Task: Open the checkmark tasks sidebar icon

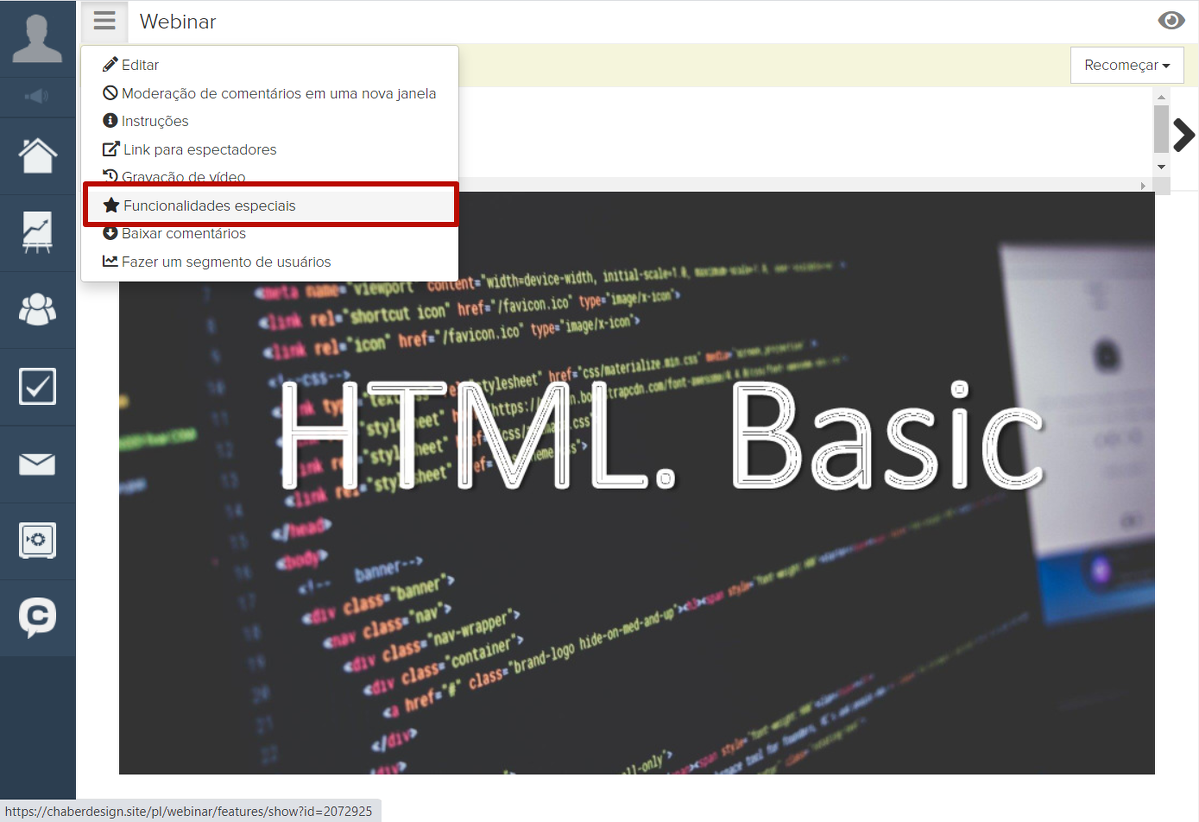Action: pos(37,387)
